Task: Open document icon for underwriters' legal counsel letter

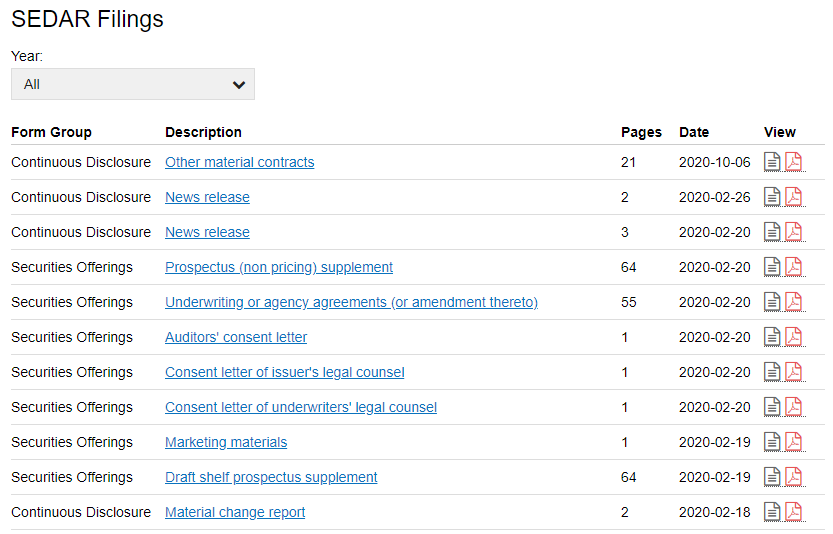Action: (x=773, y=407)
